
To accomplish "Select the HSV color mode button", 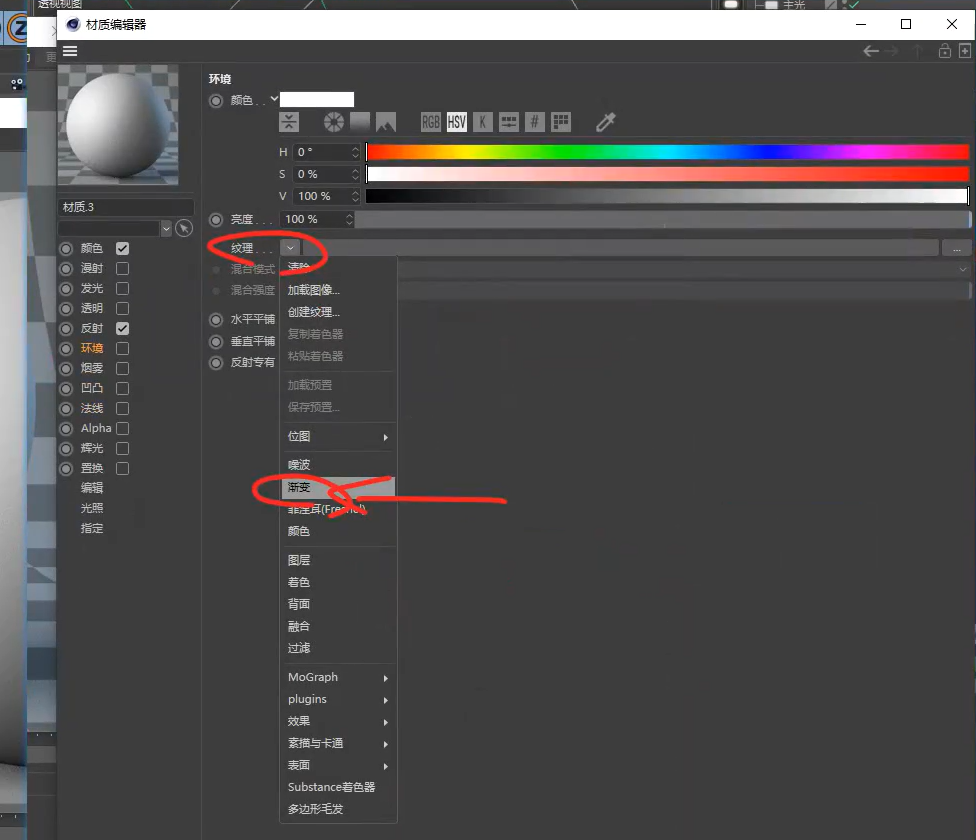I will click(457, 122).
